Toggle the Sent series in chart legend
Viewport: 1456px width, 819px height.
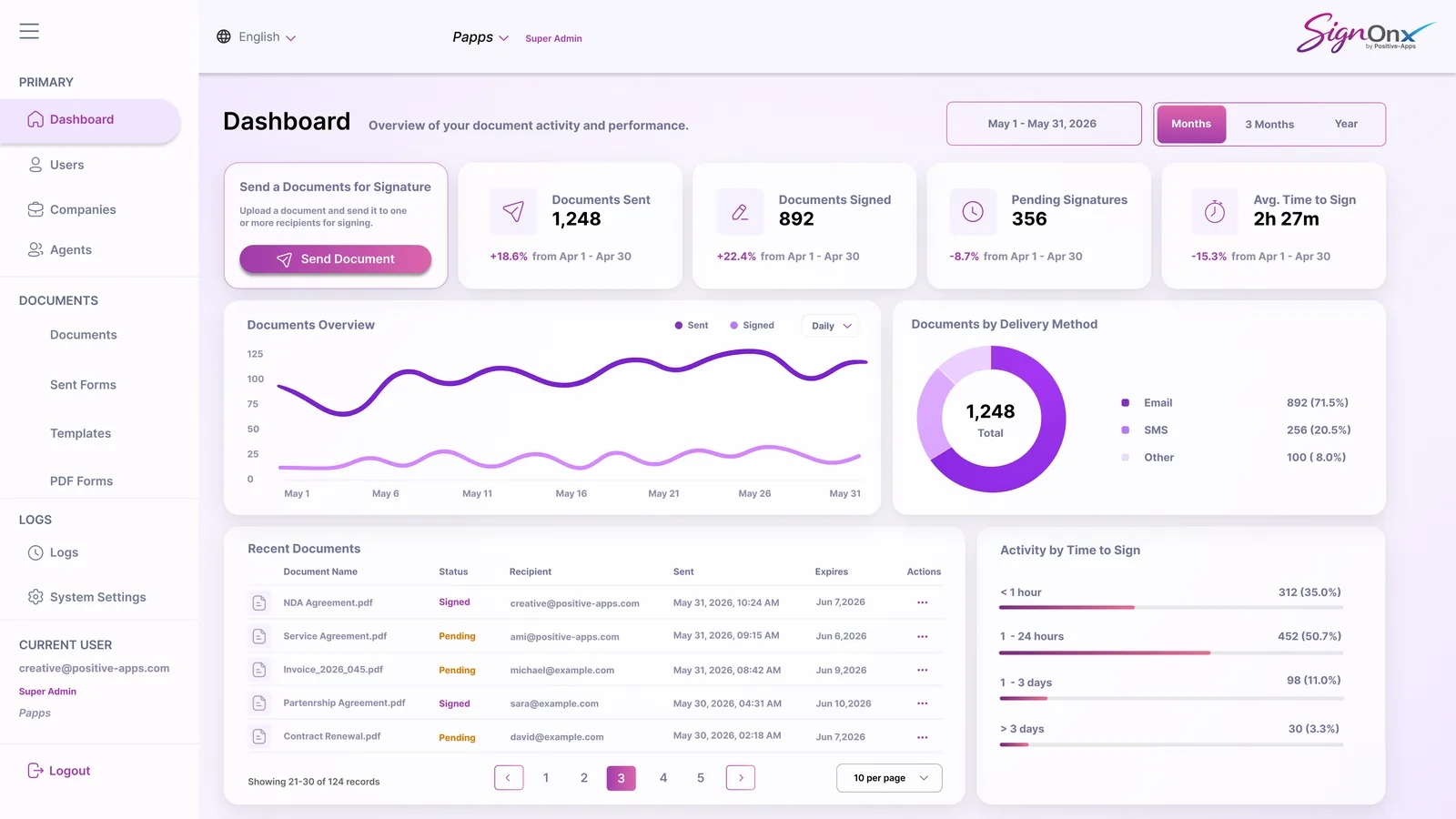(692, 325)
